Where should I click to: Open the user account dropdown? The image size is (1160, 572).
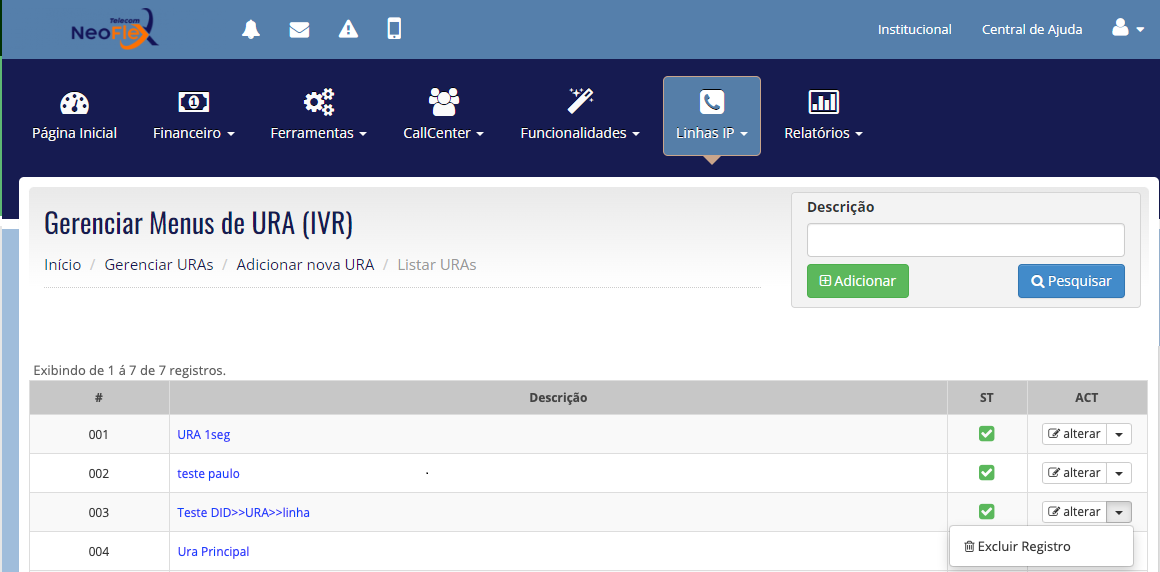click(x=1127, y=29)
